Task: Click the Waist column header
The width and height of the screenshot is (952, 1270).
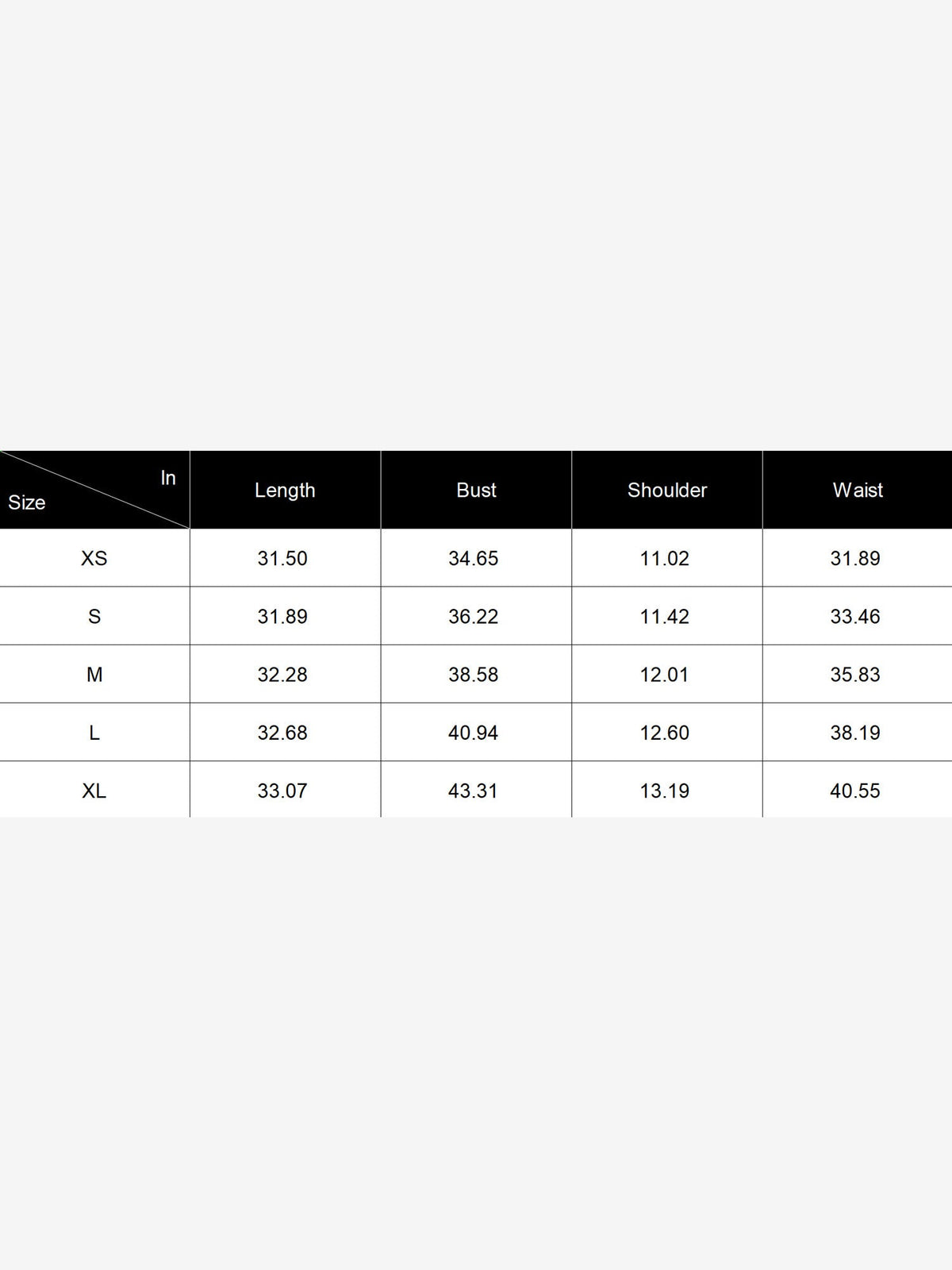Action: [x=858, y=490]
